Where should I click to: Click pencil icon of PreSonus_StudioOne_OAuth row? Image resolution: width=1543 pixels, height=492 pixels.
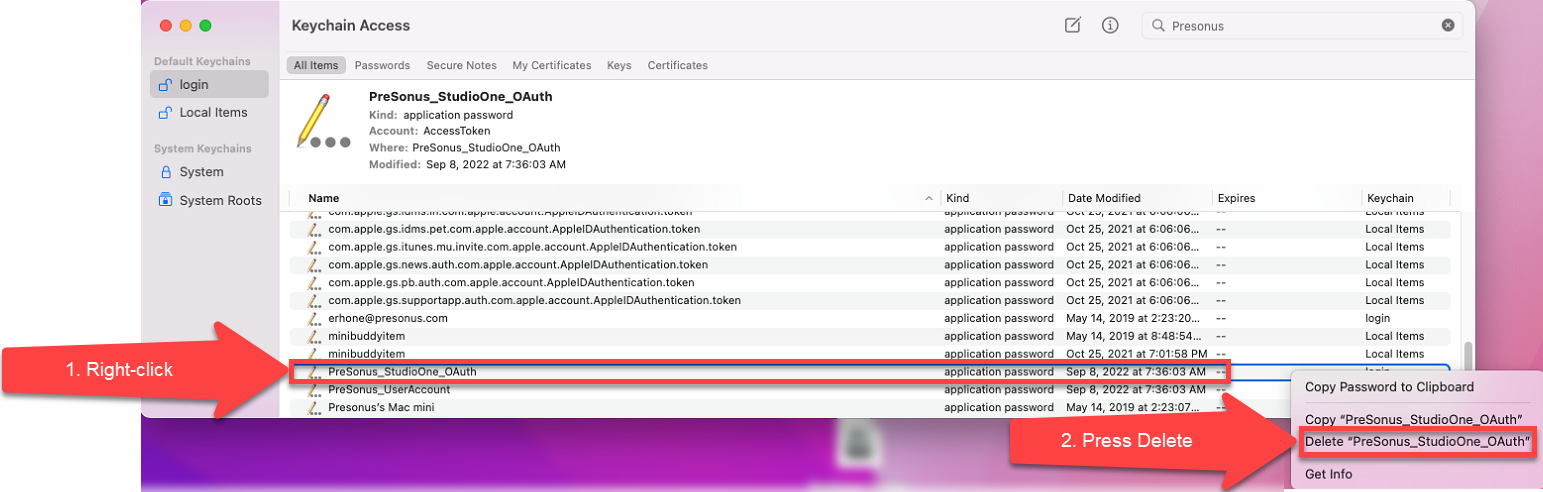313,372
